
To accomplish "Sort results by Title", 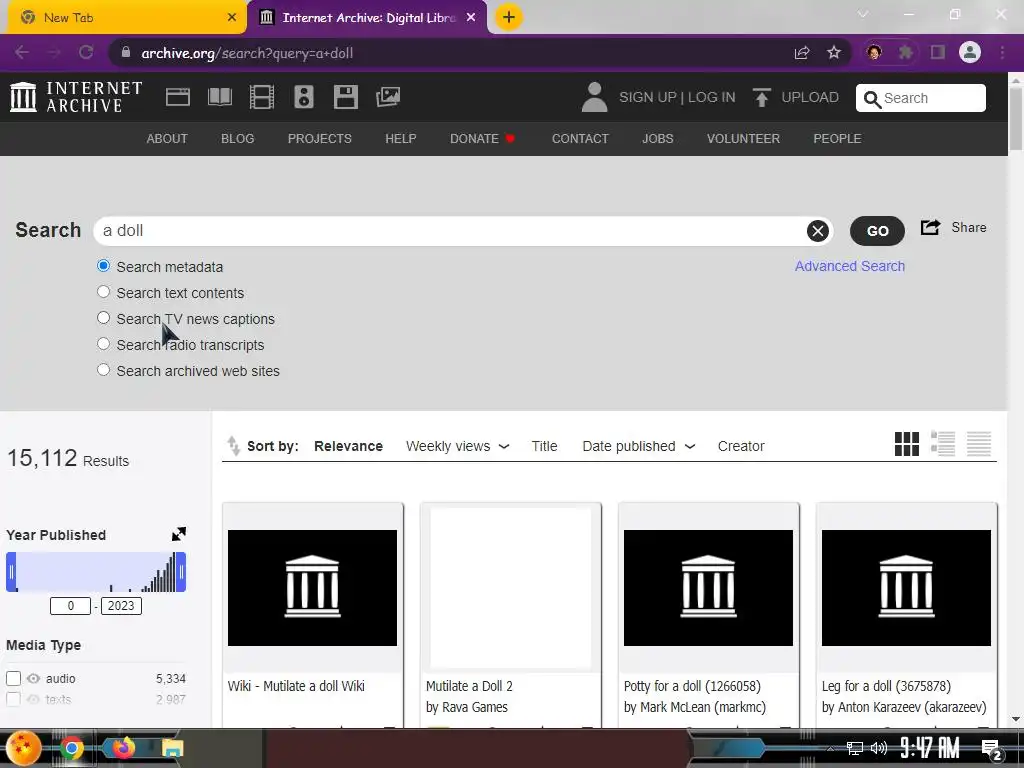I will [544, 446].
